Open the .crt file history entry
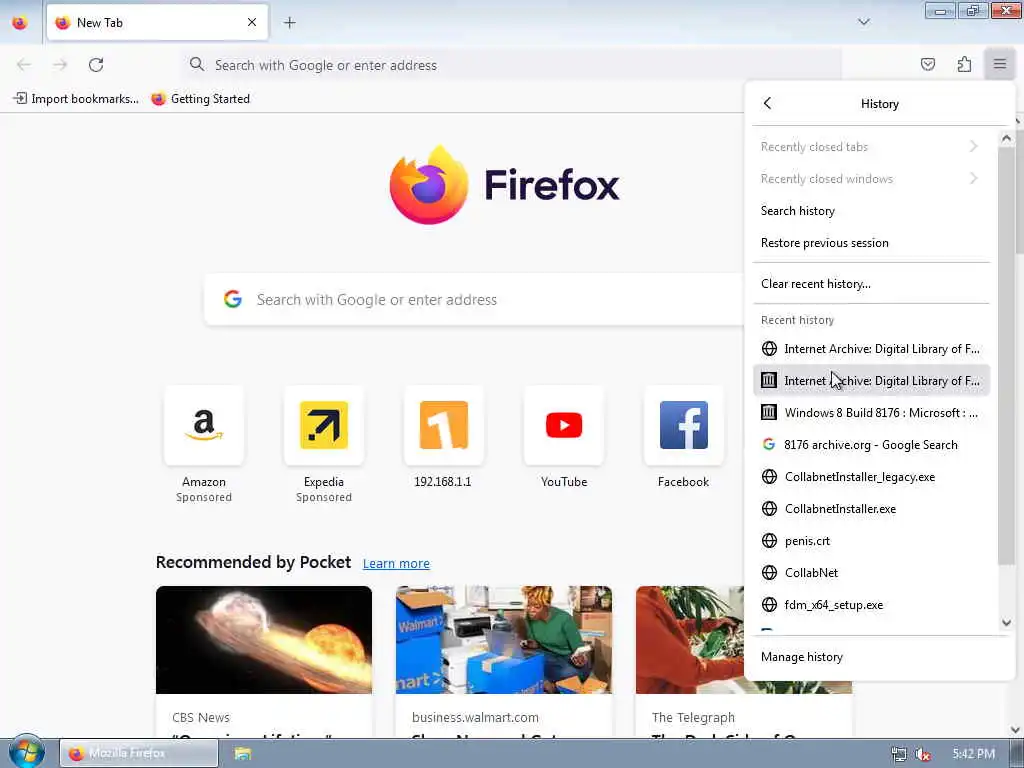Image resolution: width=1024 pixels, height=768 pixels. point(871,541)
